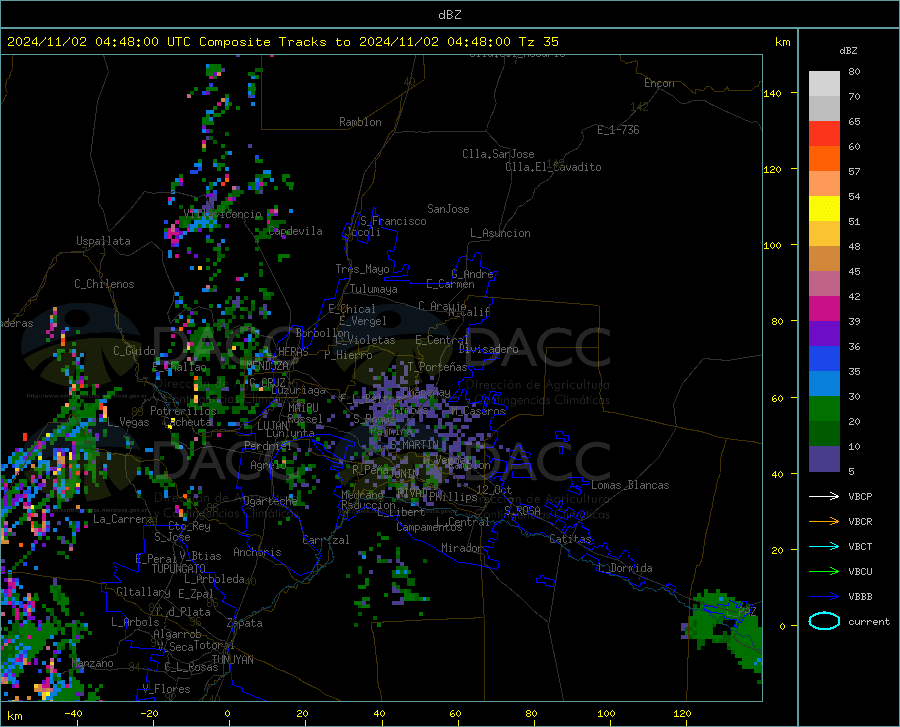Click the Gltallary map label
Viewport: 900px width, 727px height.
(143, 592)
